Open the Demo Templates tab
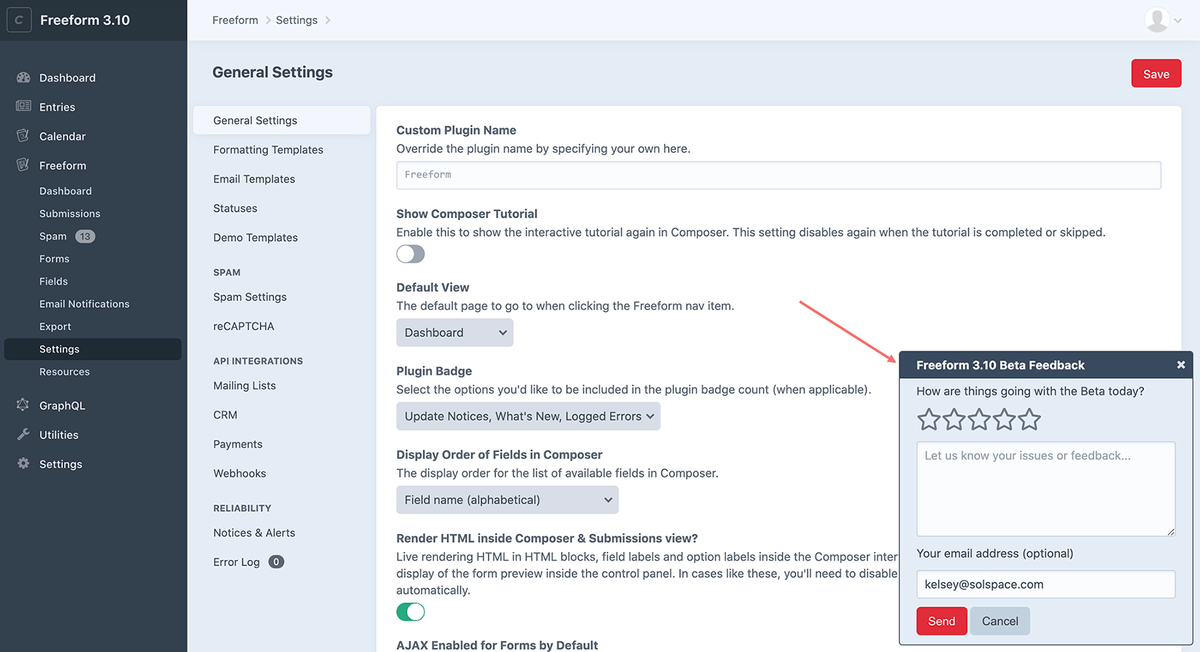Screen dimensions: 1200x652 point(255,238)
